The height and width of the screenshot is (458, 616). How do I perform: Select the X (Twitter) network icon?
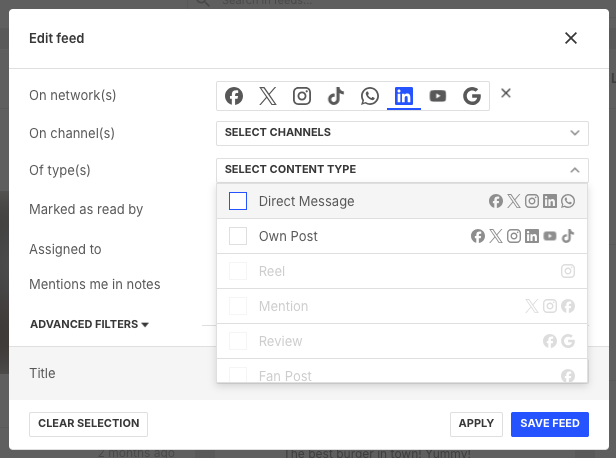pyautogui.click(x=268, y=96)
